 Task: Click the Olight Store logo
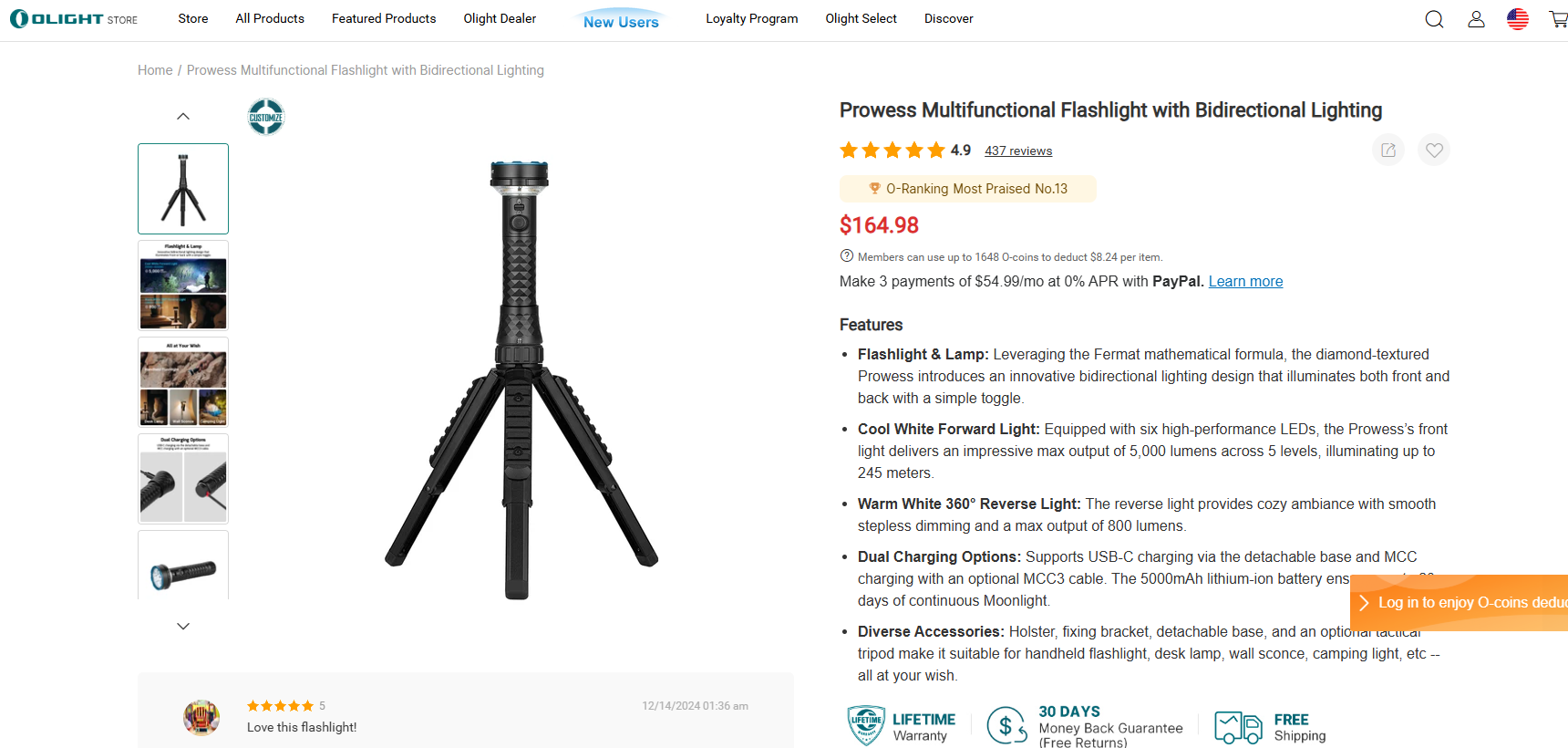[74, 19]
